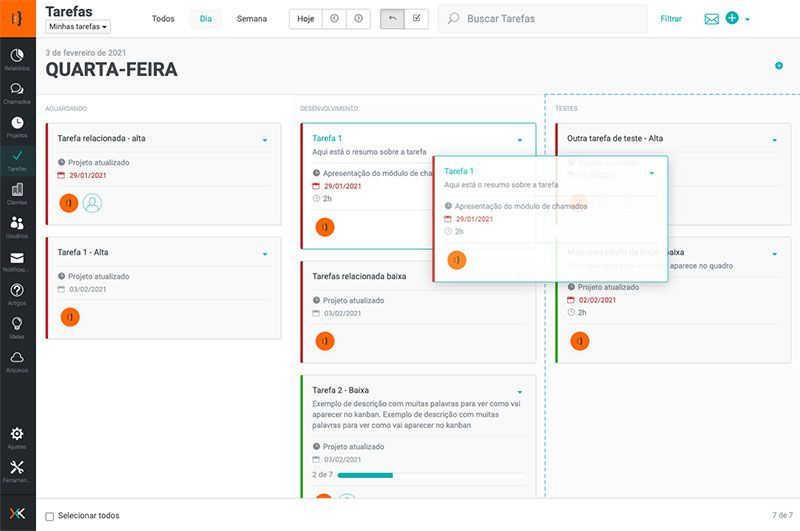Click the orange avatar on the green-bordered Testes card
The image size is (800, 531).
pyautogui.click(x=580, y=341)
